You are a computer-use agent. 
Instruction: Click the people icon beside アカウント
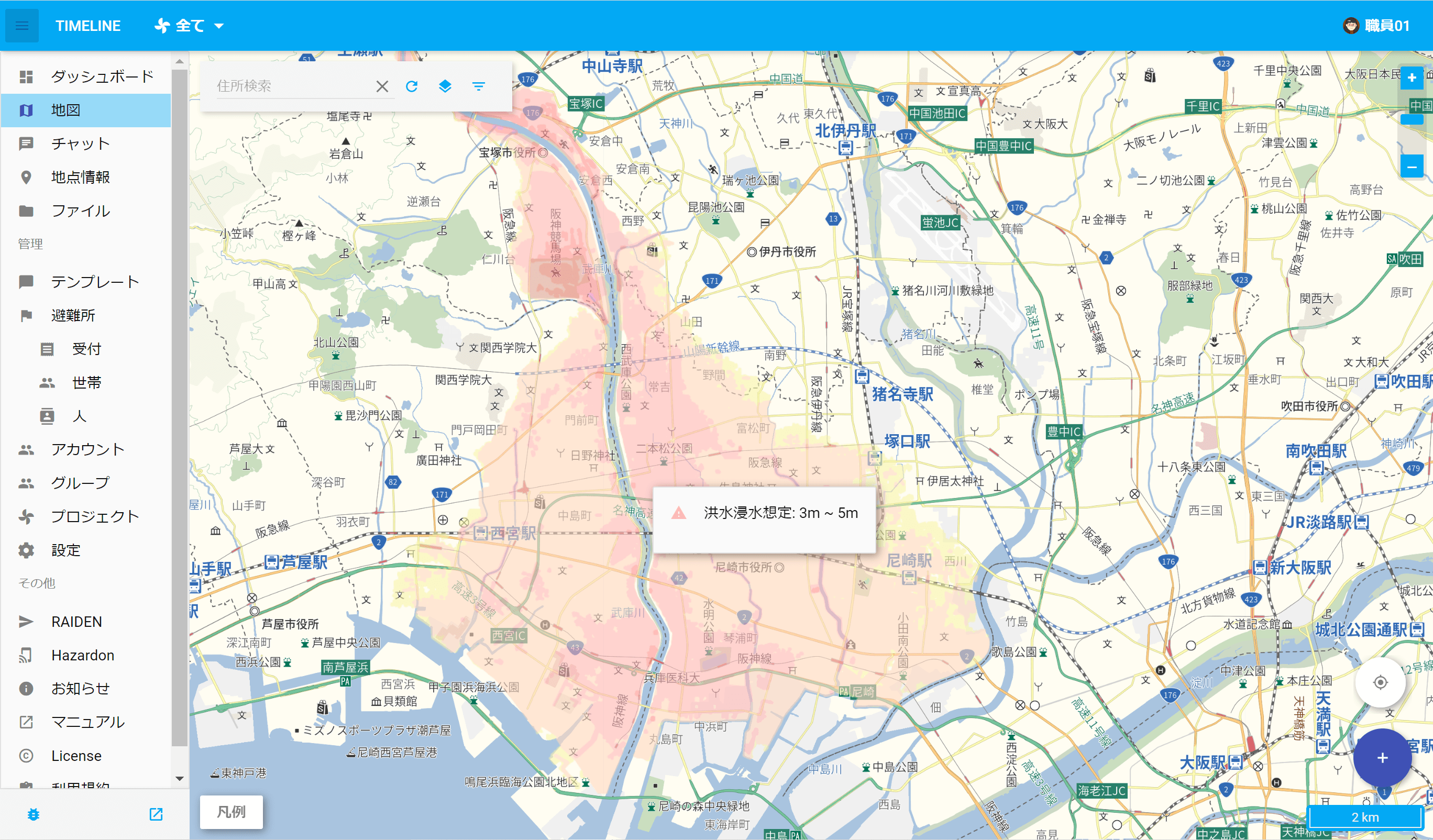[26, 449]
